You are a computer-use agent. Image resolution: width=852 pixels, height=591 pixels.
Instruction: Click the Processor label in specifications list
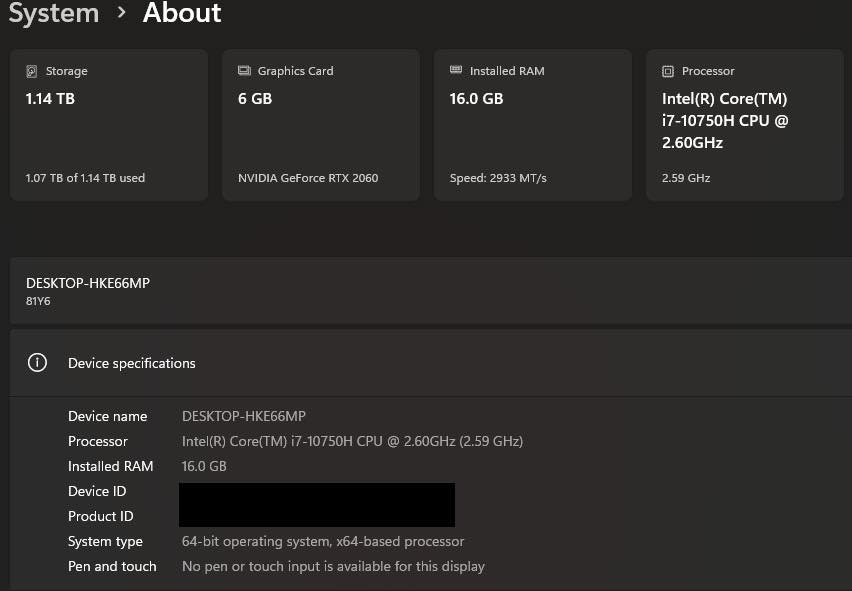tap(98, 441)
